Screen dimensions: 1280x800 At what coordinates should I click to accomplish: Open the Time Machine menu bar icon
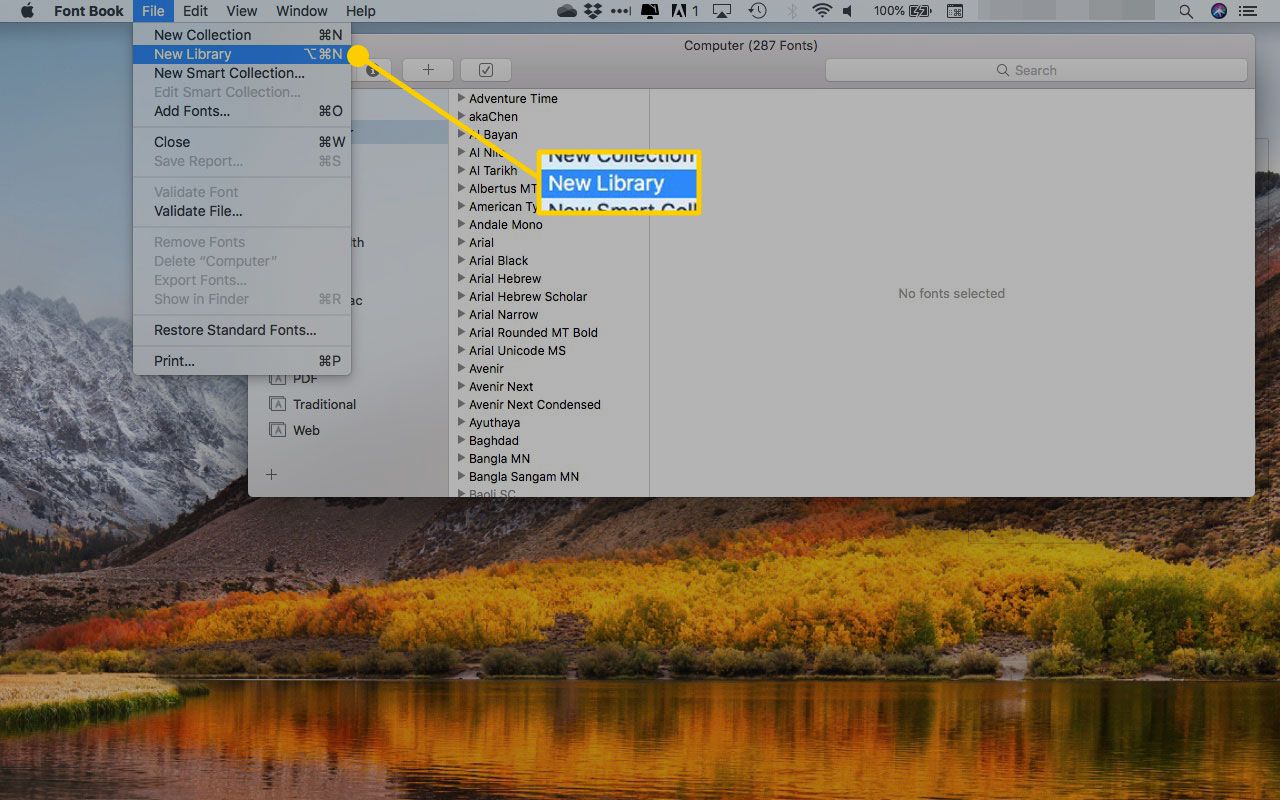[758, 11]
